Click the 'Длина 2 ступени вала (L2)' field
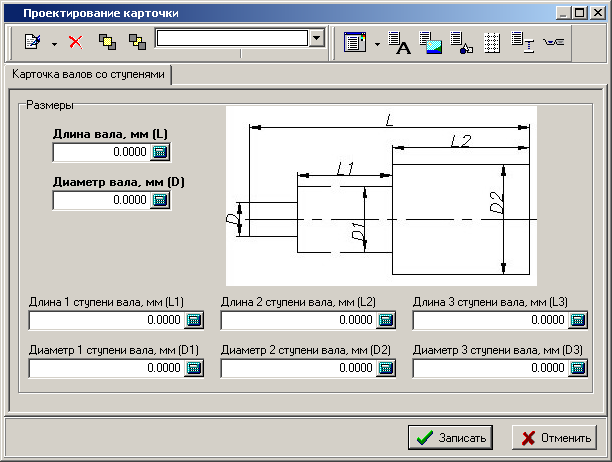 click(298, 320)
